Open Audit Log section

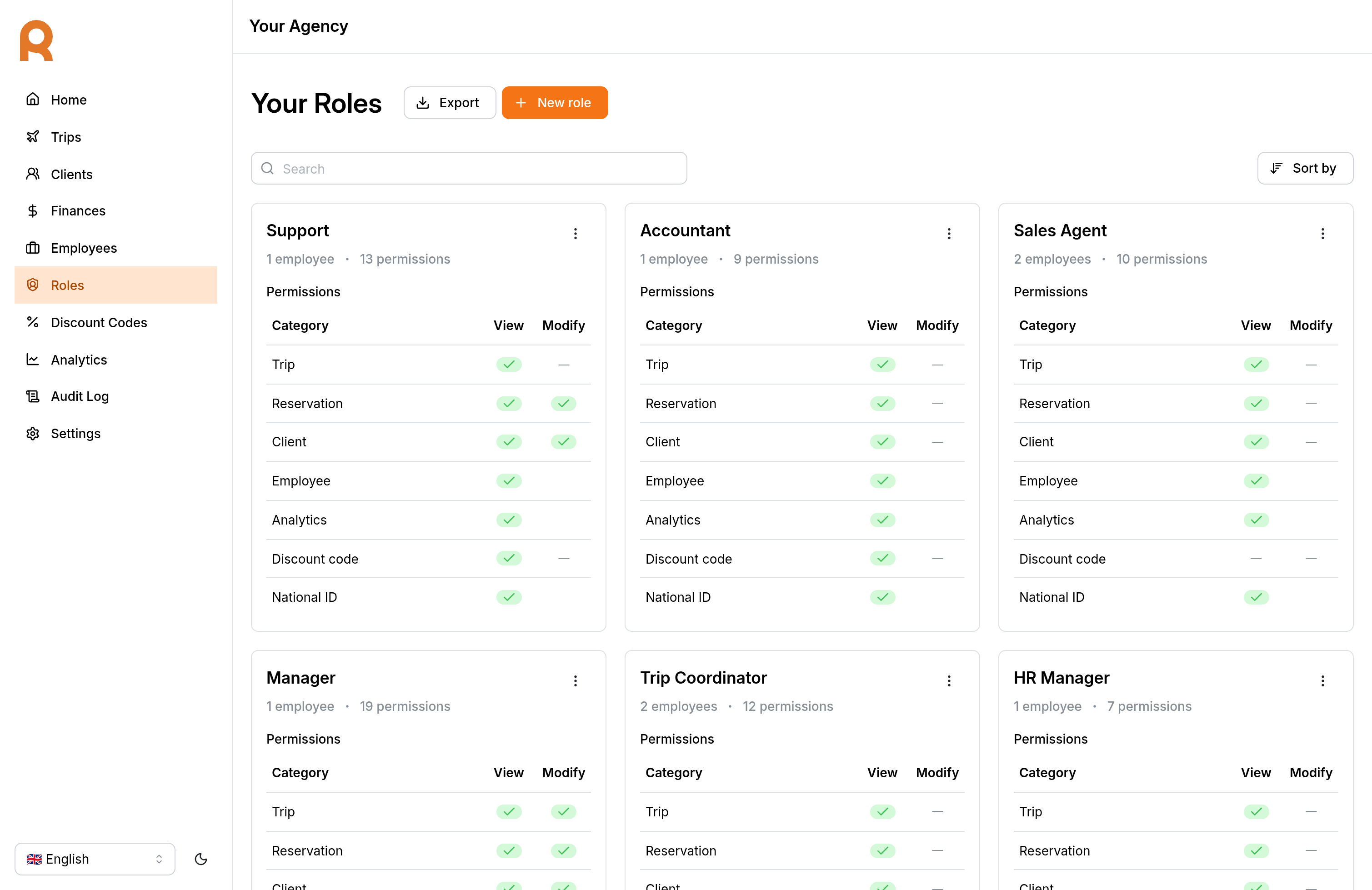116,396
